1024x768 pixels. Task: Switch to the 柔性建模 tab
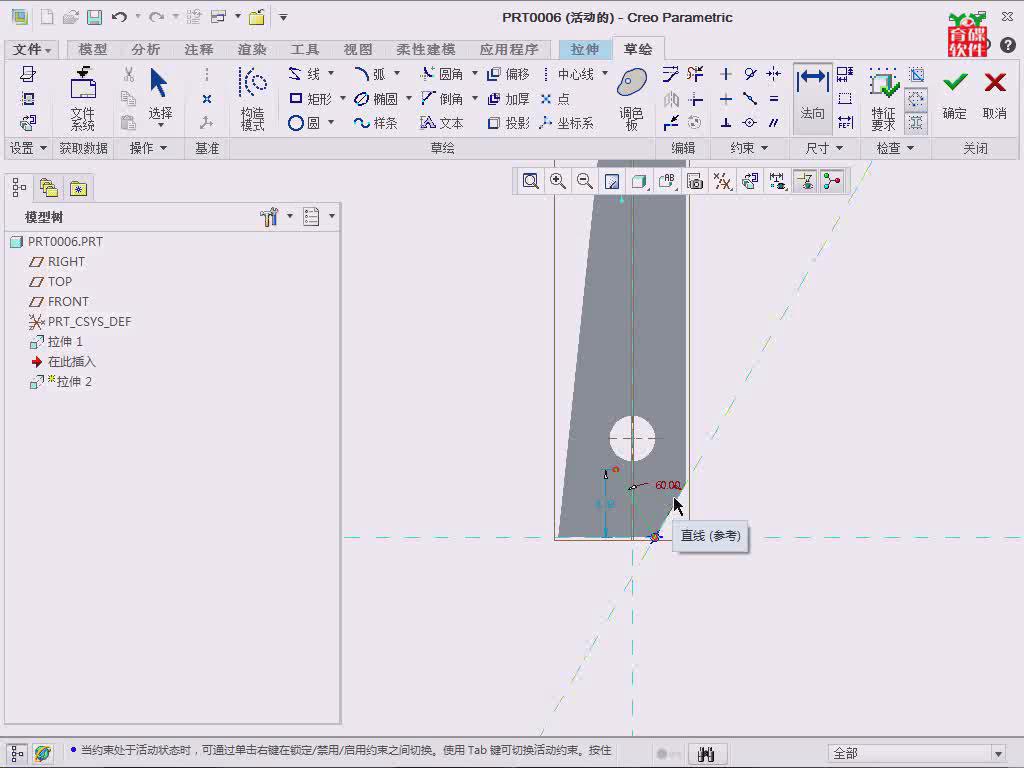[426, 49]
